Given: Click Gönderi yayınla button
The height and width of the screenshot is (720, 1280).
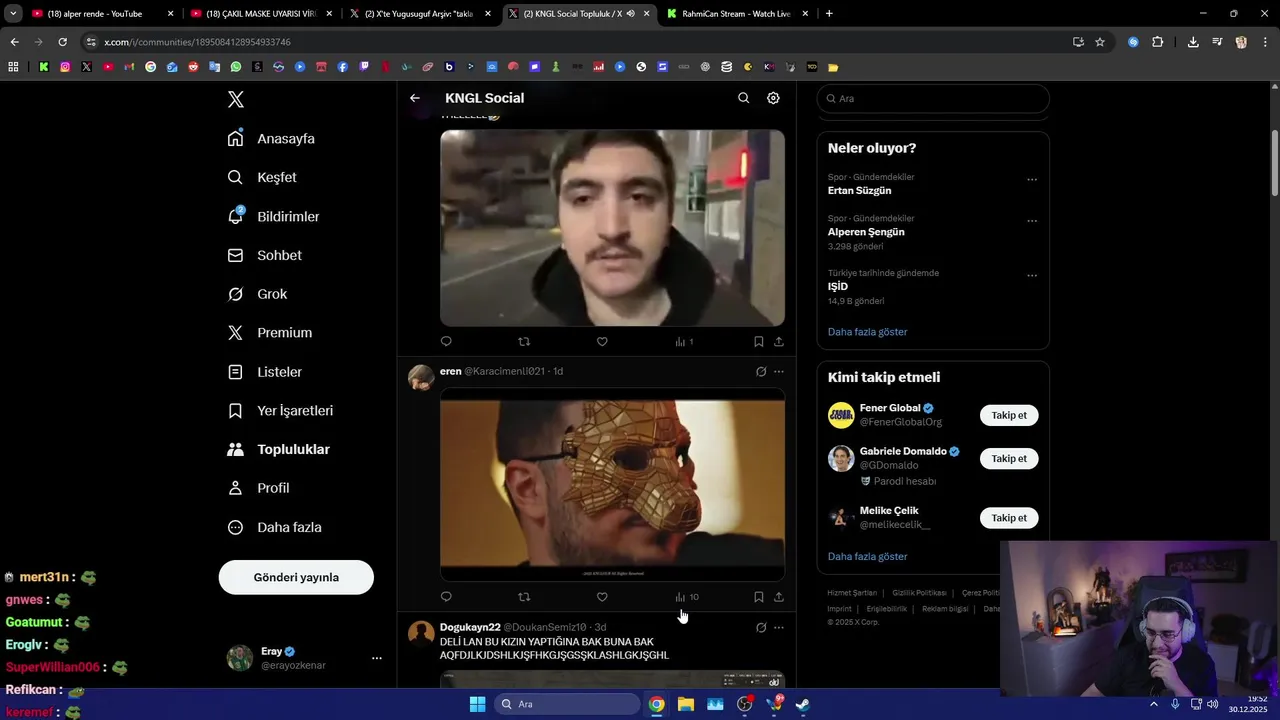Looking at the screenshot, I should (296, 577).
